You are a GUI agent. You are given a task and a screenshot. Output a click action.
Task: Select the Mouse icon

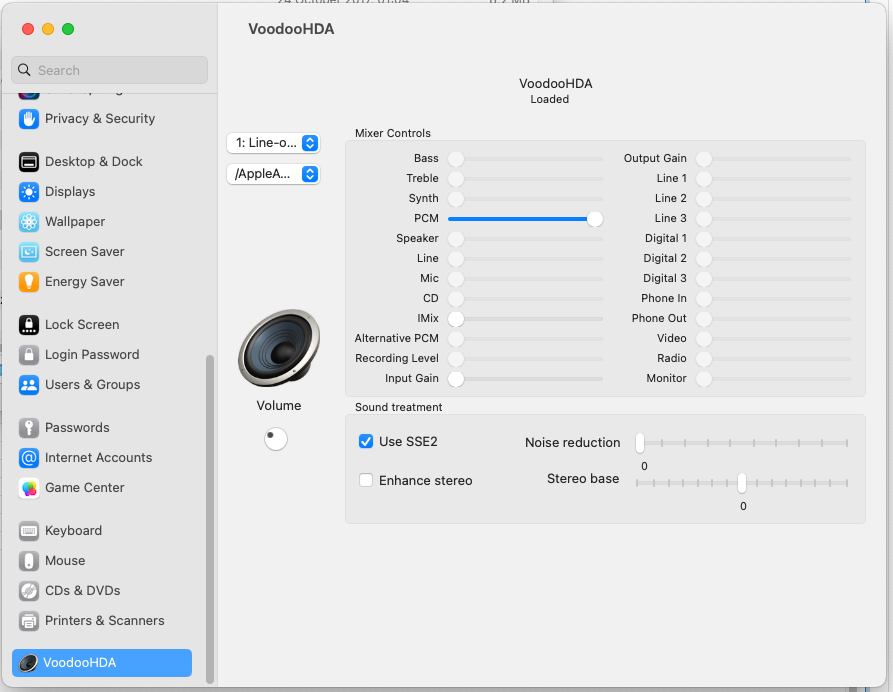coord(28,561)
